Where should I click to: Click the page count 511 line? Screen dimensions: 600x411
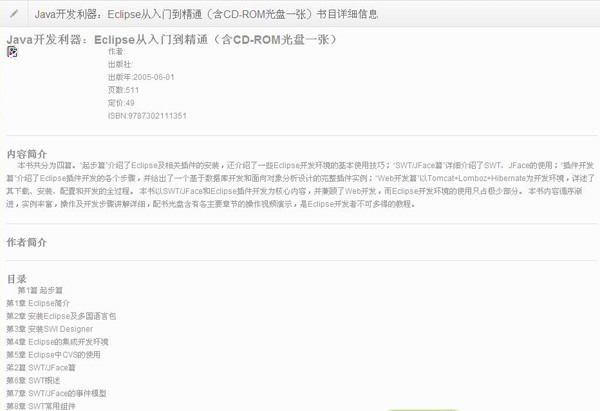(123, 90)
